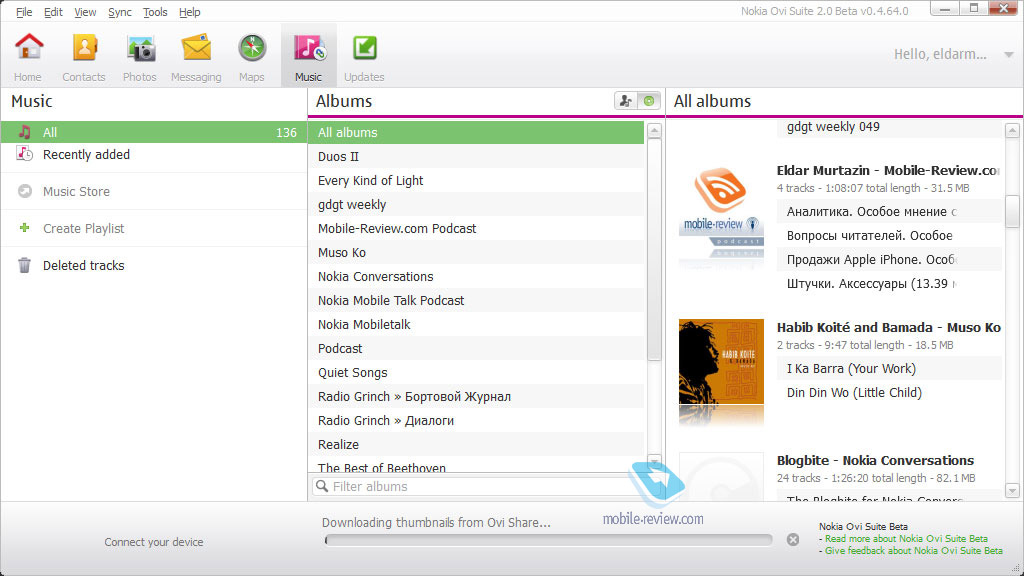Select the 'Podcast' album entry
Viewport: 1024px width, 576px height.
tap(476, 349)
